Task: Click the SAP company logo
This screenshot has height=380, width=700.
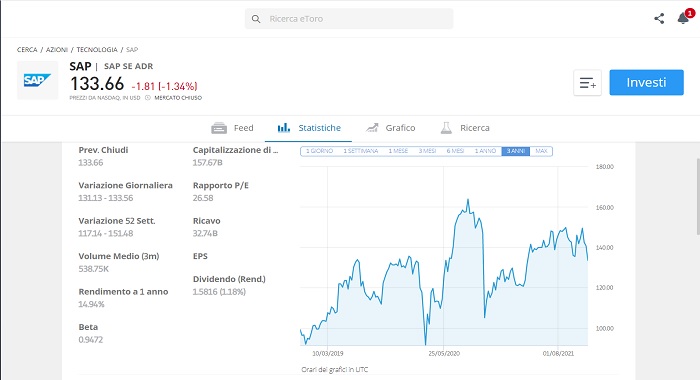Action: tap(38, 80)
